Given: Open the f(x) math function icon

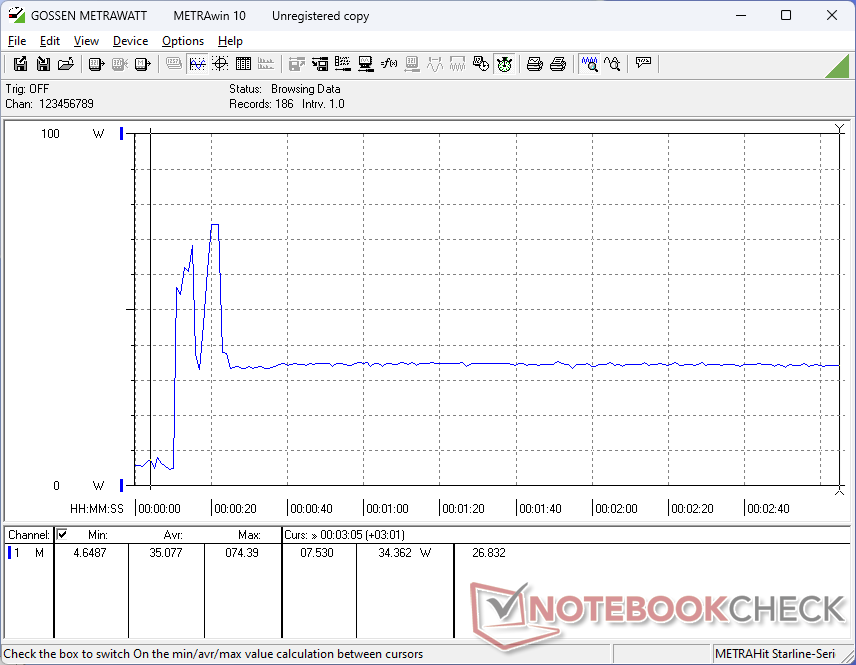Looking at the screenshot, I should tap(389, 64).
